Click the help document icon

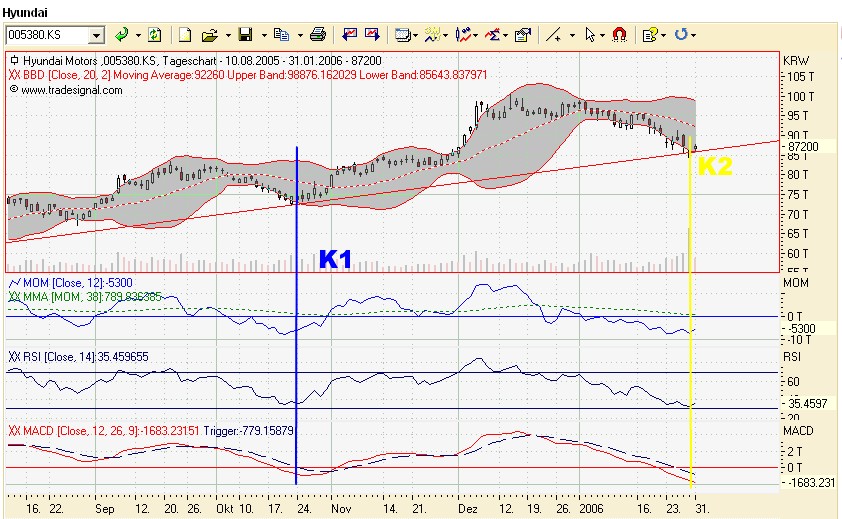click(x=650, y=35)
